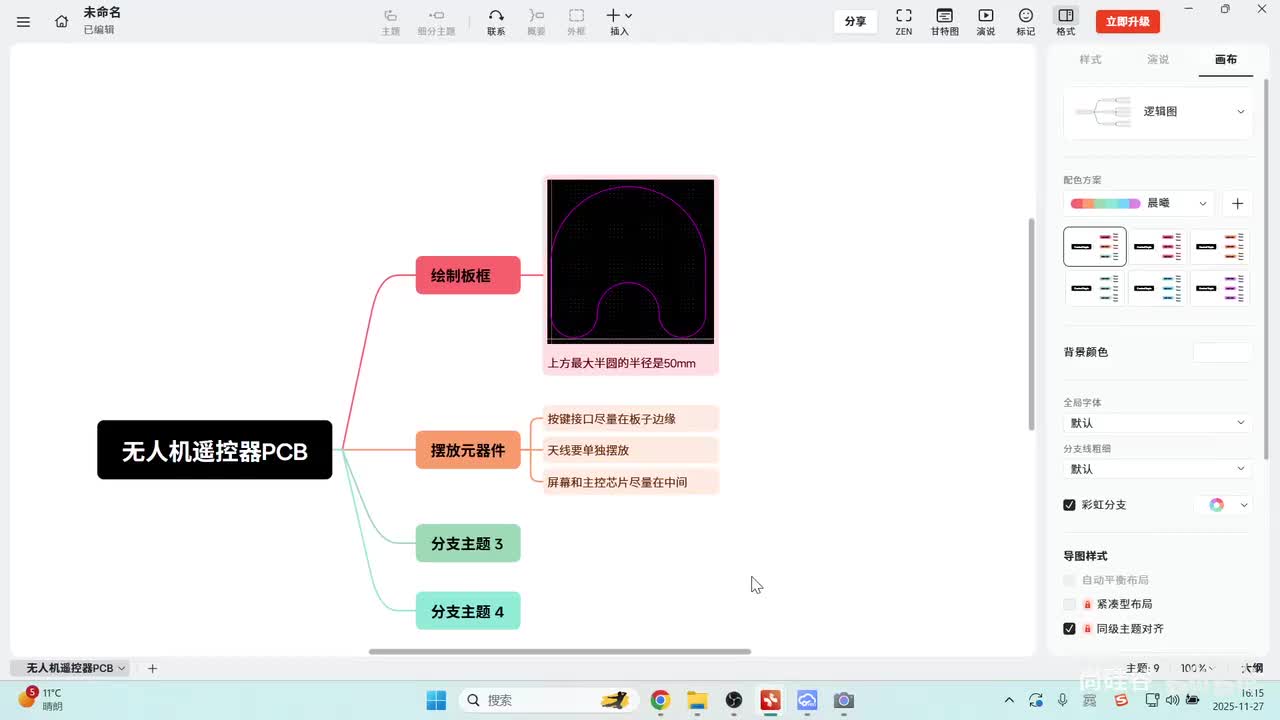Choose the orange branch theme thumbnail

1220,246
